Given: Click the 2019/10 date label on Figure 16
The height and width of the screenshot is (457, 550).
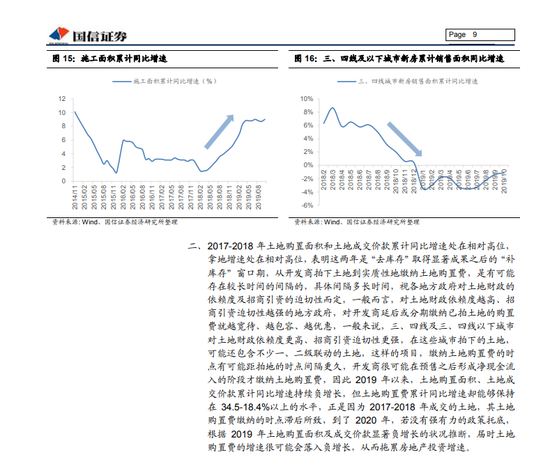Looking at the screenshot, I should [x=504, y=181].
